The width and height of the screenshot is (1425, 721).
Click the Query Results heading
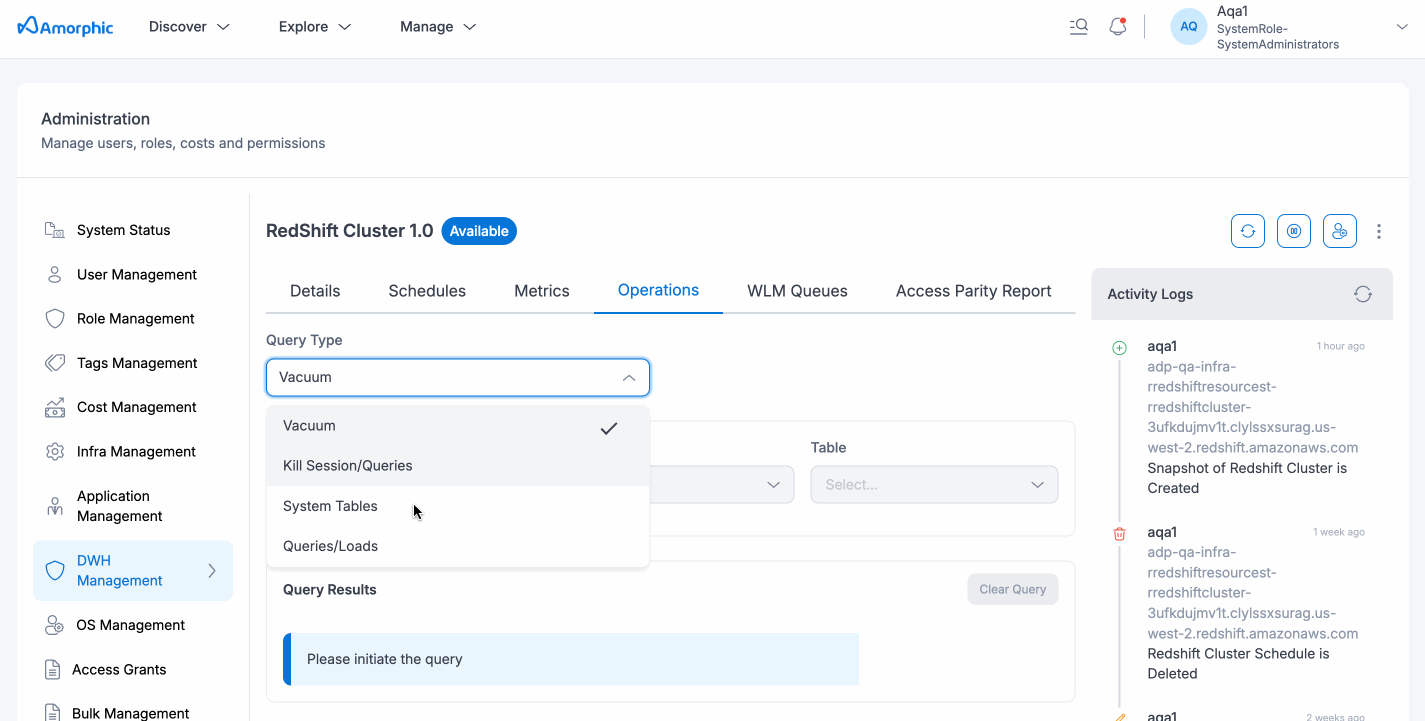330,589
